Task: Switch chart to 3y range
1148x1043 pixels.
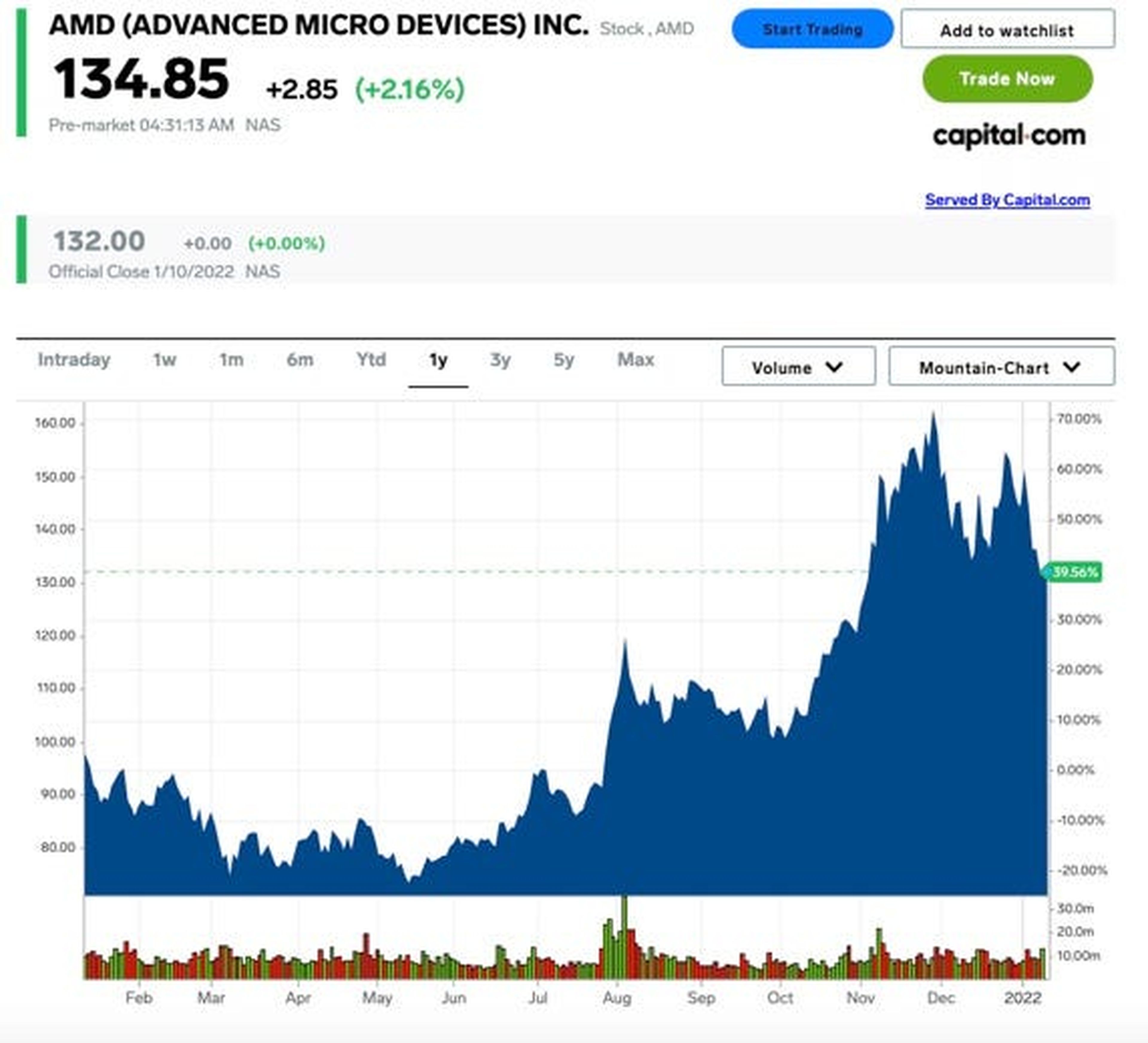Action: (x=500, y=360)
